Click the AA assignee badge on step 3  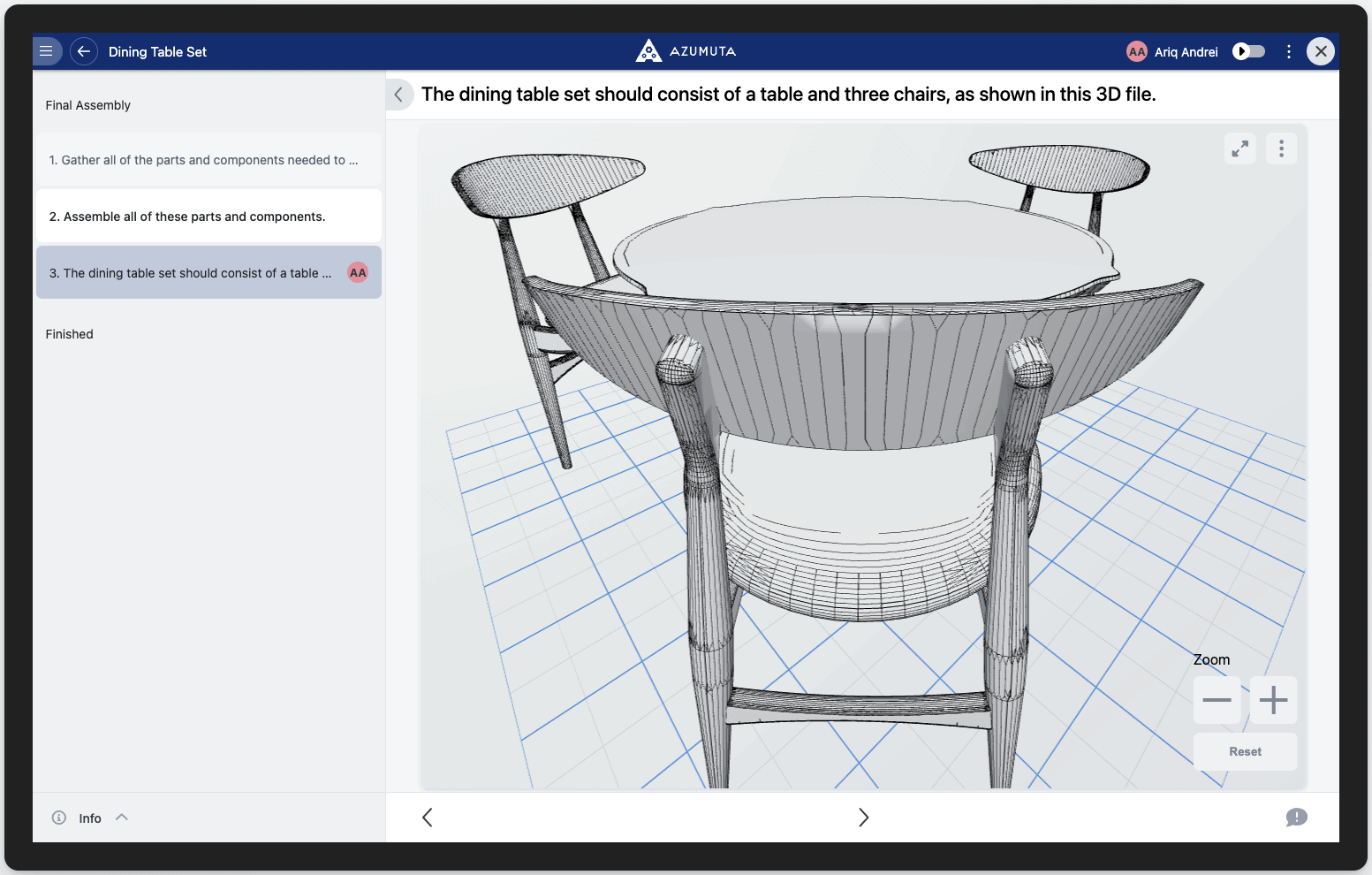click(x=358, y=273)
